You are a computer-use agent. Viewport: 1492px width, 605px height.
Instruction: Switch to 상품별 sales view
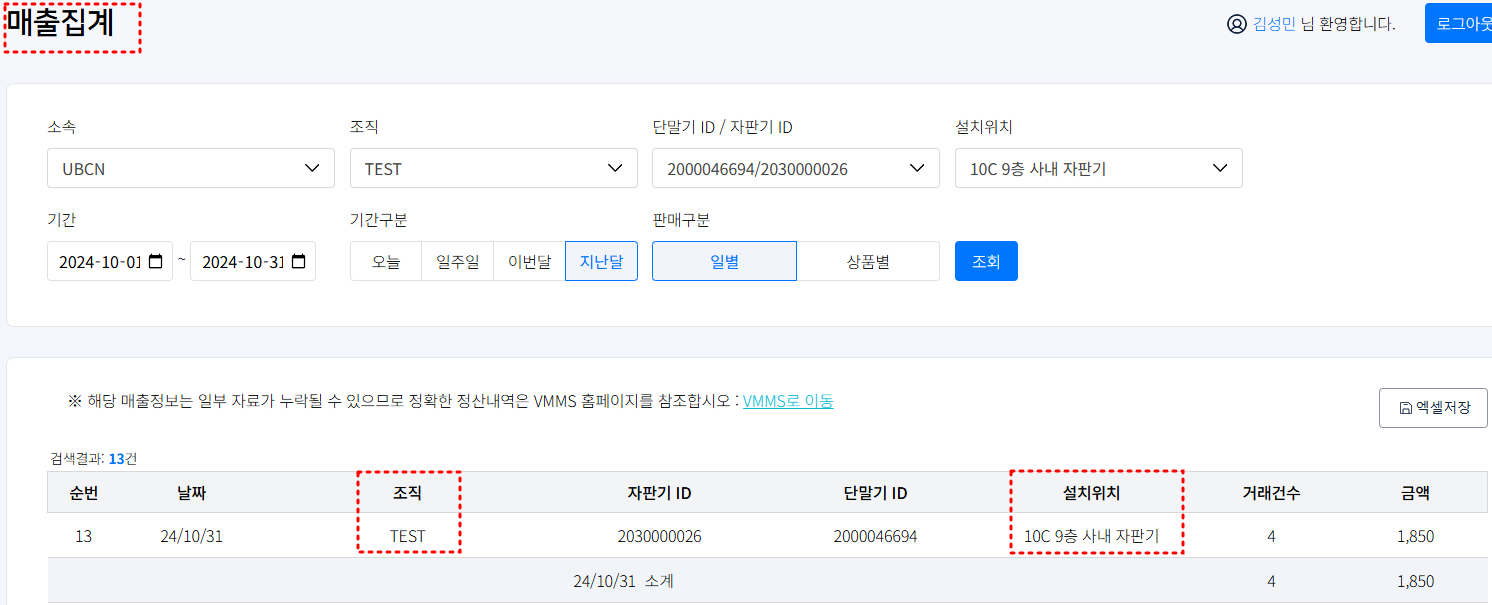pyautogui.click(x=868, y=261)
